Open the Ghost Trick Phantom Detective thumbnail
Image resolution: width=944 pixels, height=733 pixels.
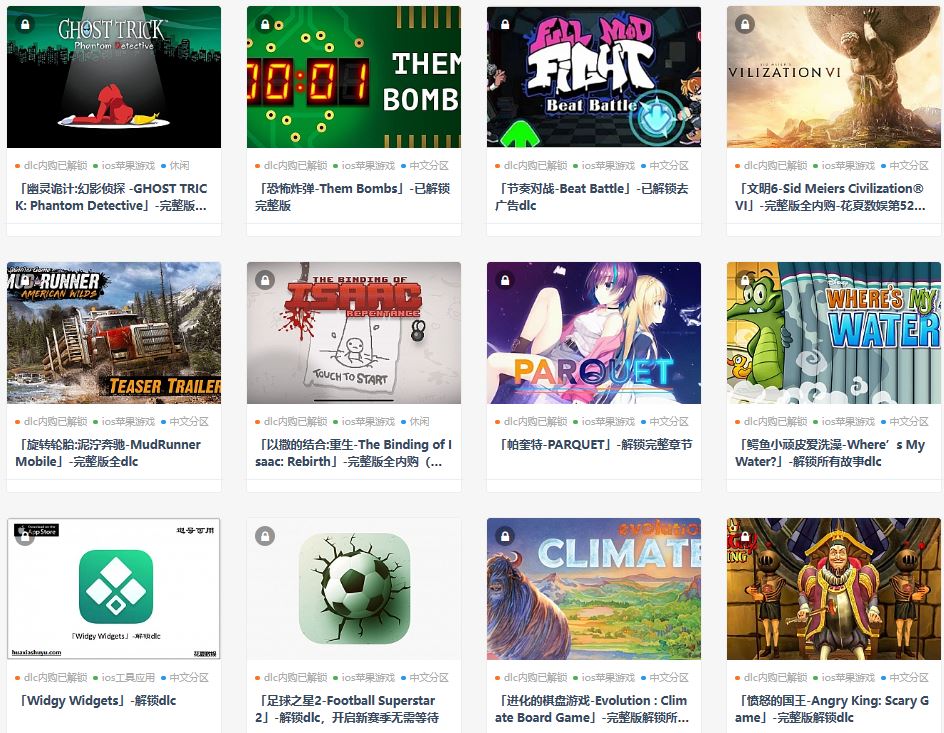click(114, 77)
